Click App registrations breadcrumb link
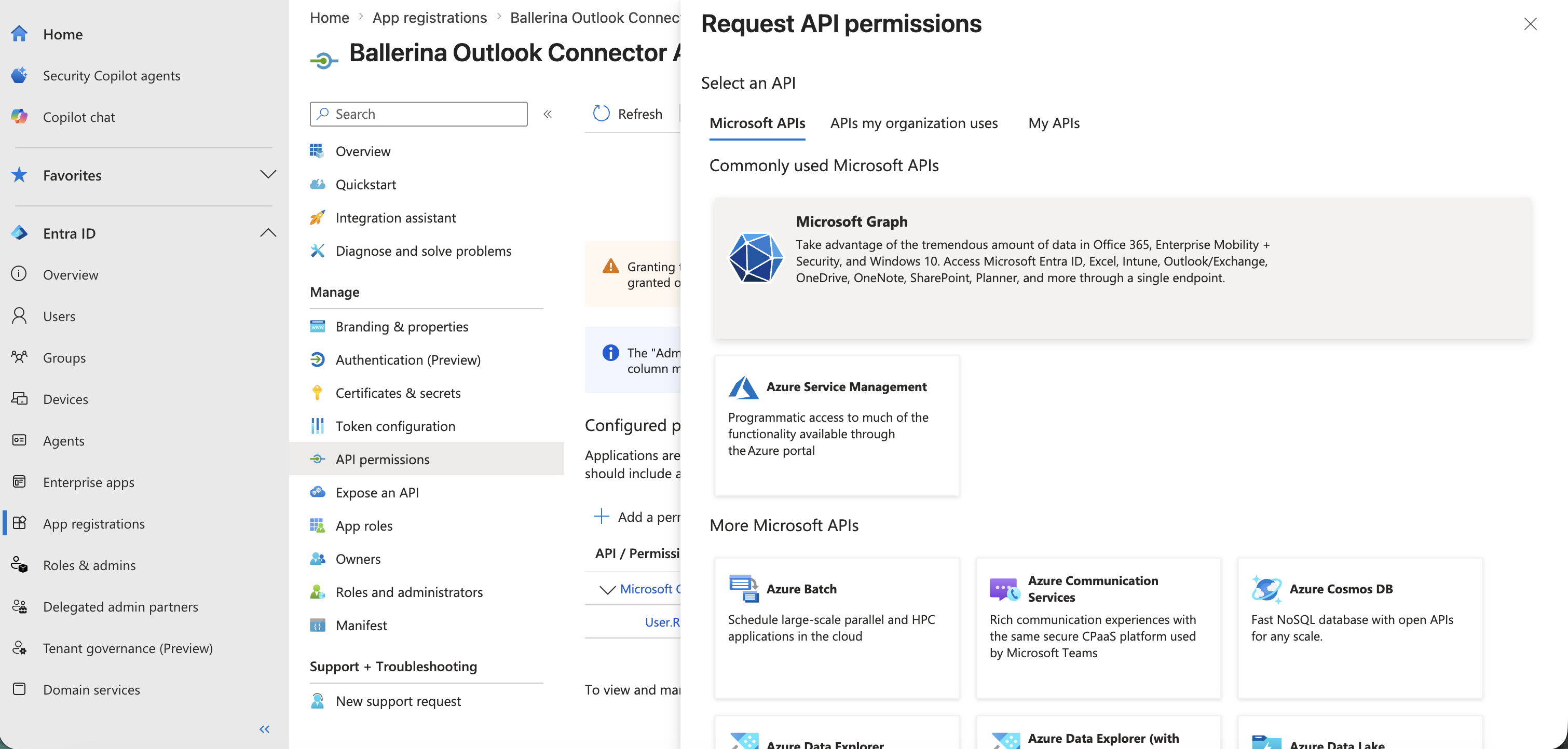 click(x=429, y=17)
